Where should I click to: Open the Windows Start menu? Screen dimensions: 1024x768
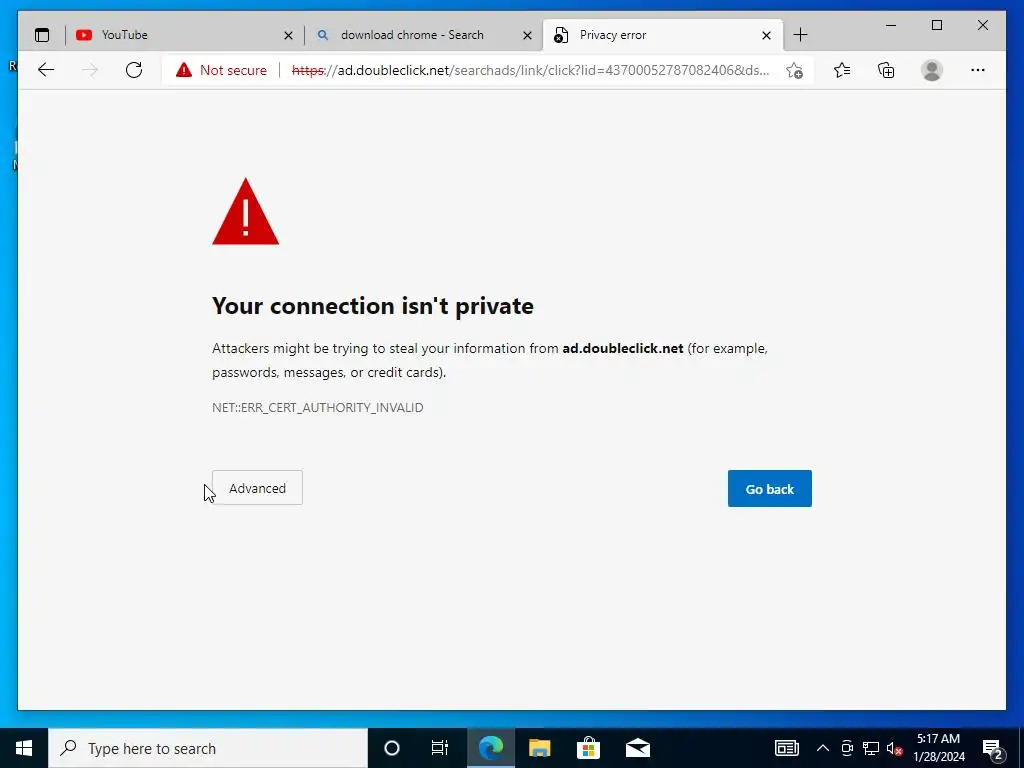coord(24,748)
